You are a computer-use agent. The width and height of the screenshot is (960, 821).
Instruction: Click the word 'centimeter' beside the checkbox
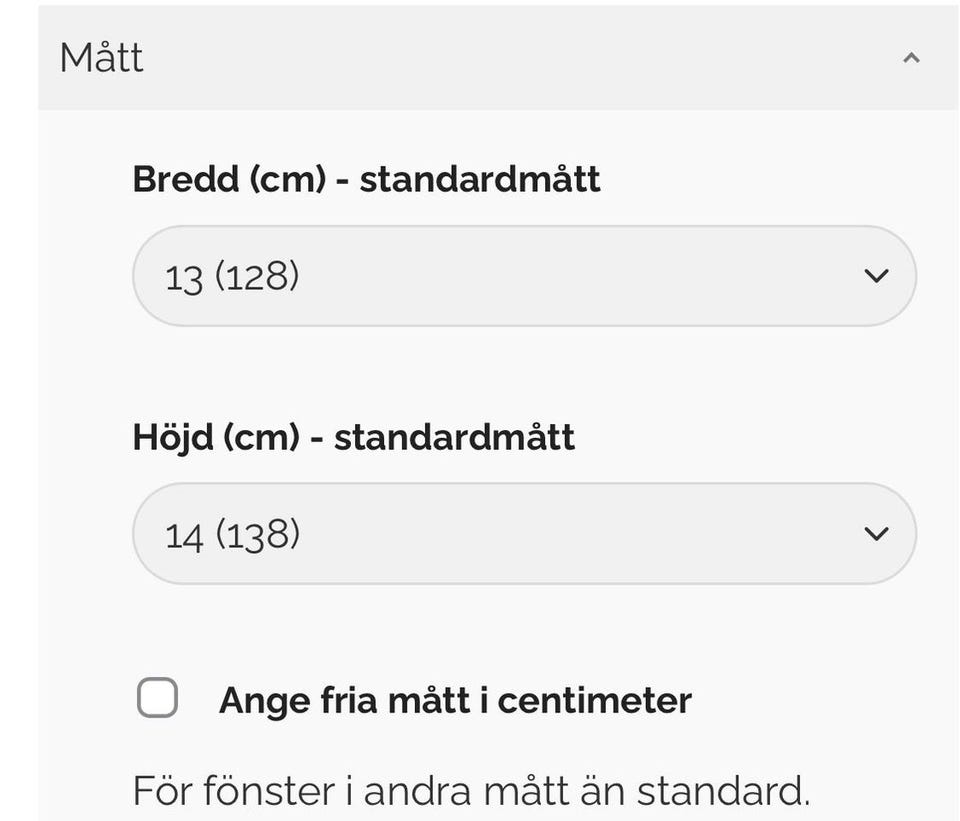tap(594, 700)
